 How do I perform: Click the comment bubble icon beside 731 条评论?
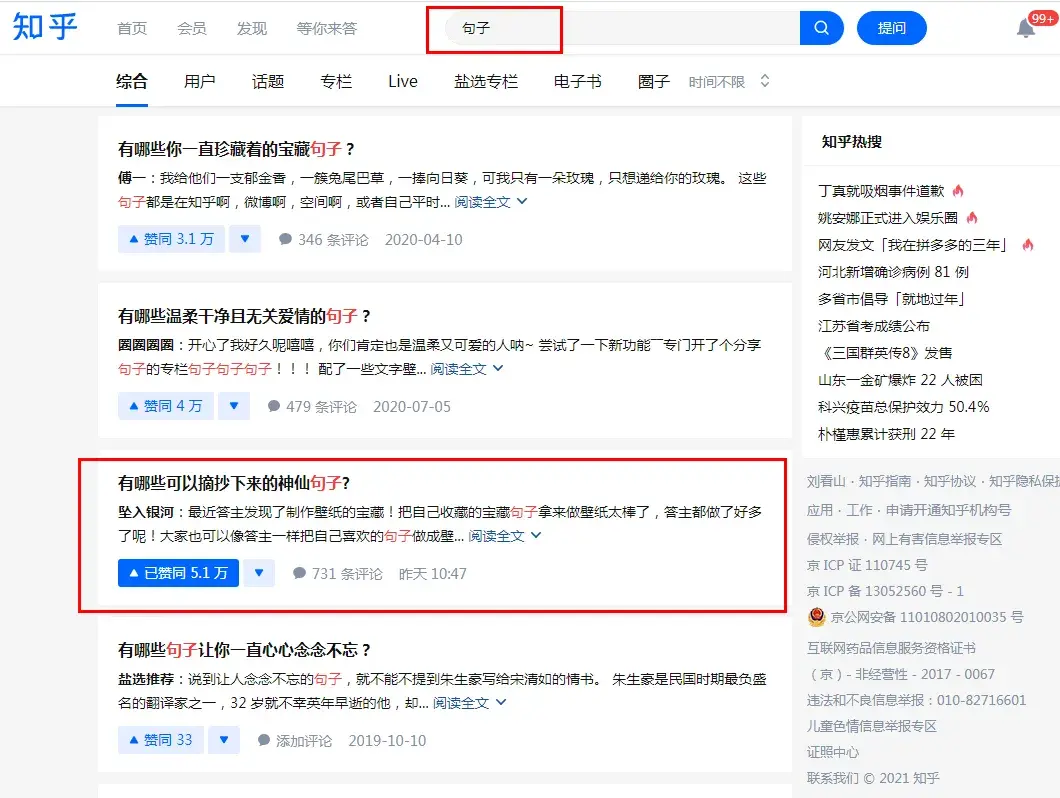(x=299, y=573)
